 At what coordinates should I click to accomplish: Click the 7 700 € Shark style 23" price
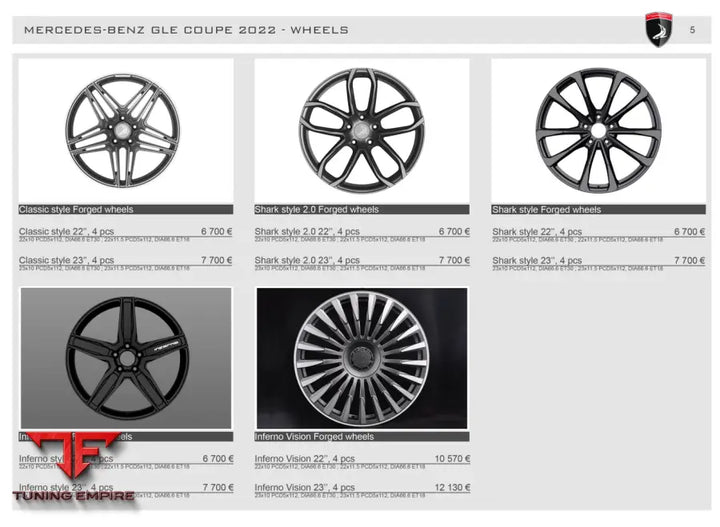coord(689,260)
